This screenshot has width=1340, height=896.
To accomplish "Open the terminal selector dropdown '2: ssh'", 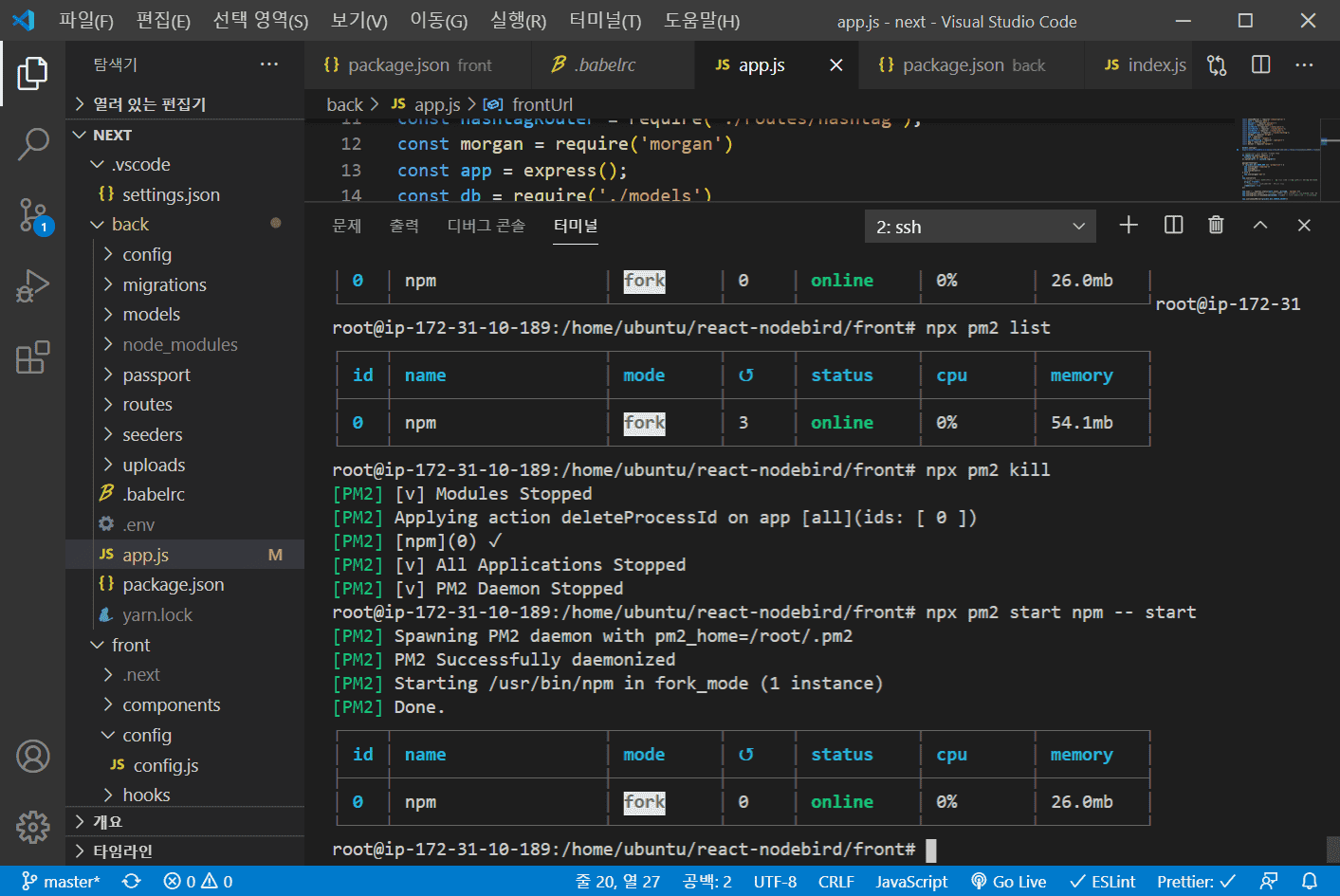I will point(980,227).
